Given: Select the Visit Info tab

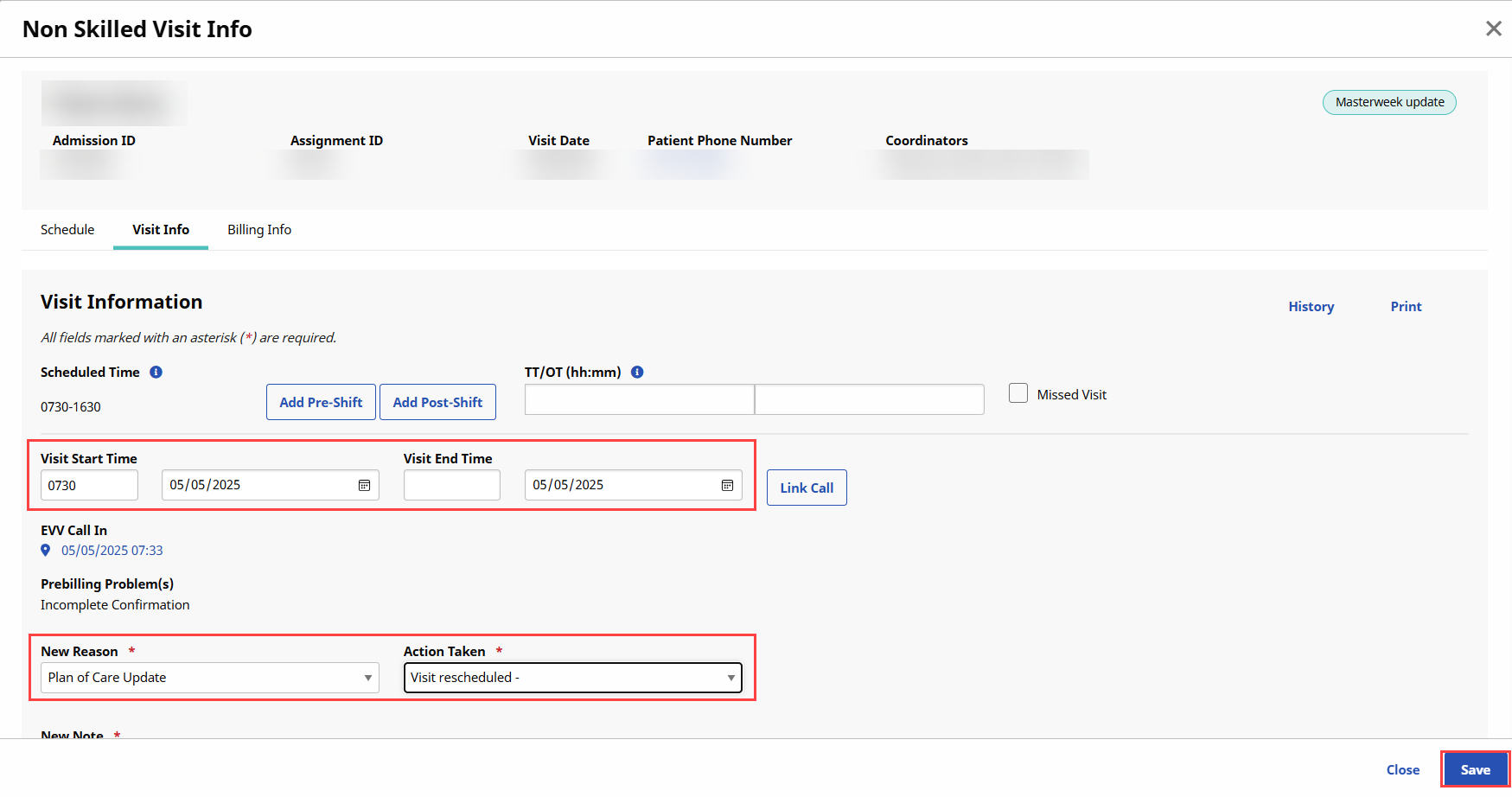Looking at the screenshot, I should tap(161, 230).
